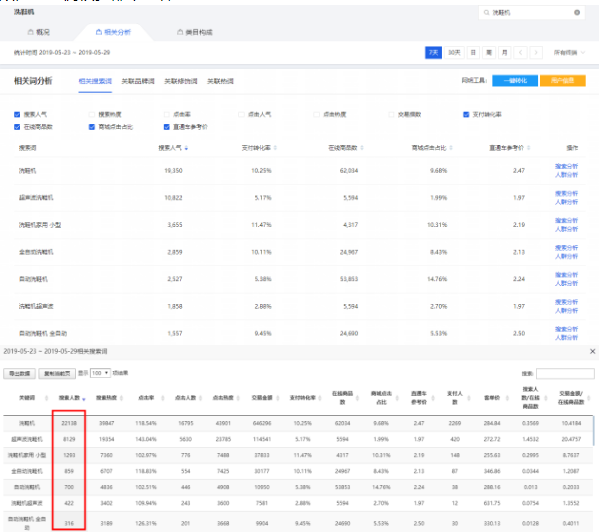The height and width of the screenshot is (532, 601).
Task: Sort upper table by 直通车参考价 arrows
Action: pos(528,148)
